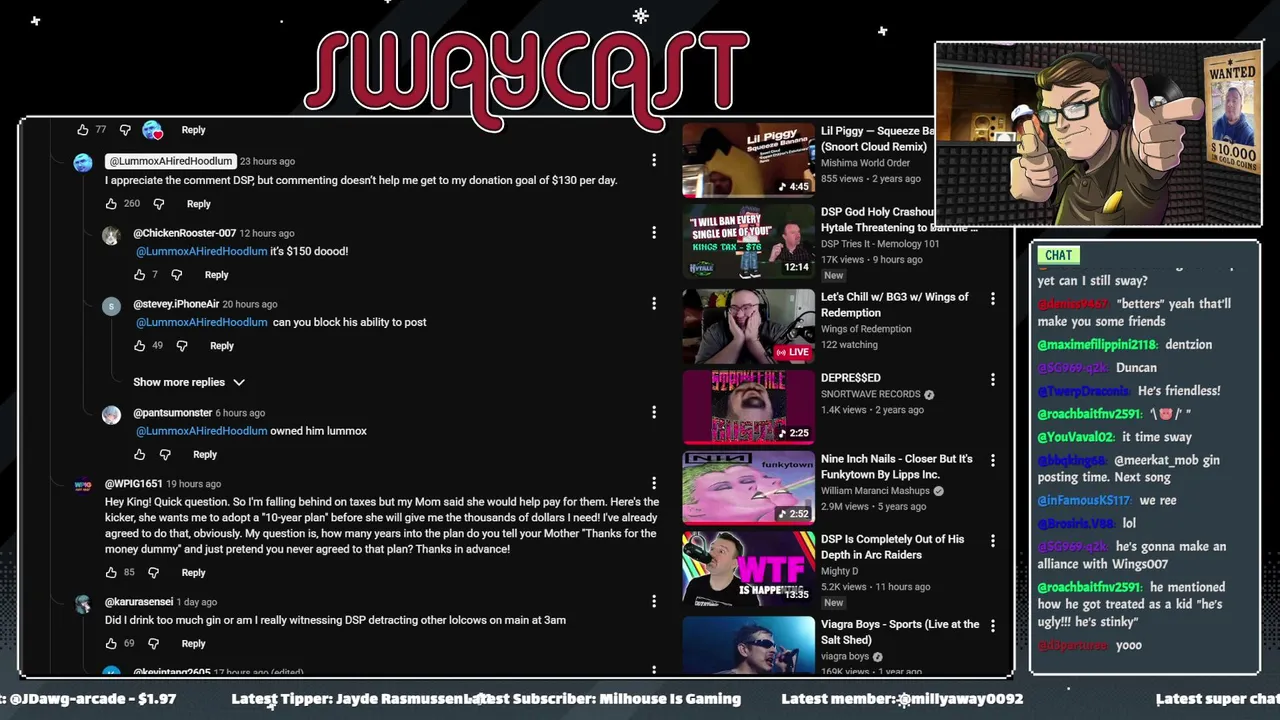Screen dimensions: 1280x720
Task: Reply to stevey.iPhoneAir
Action: click(222, 346)
